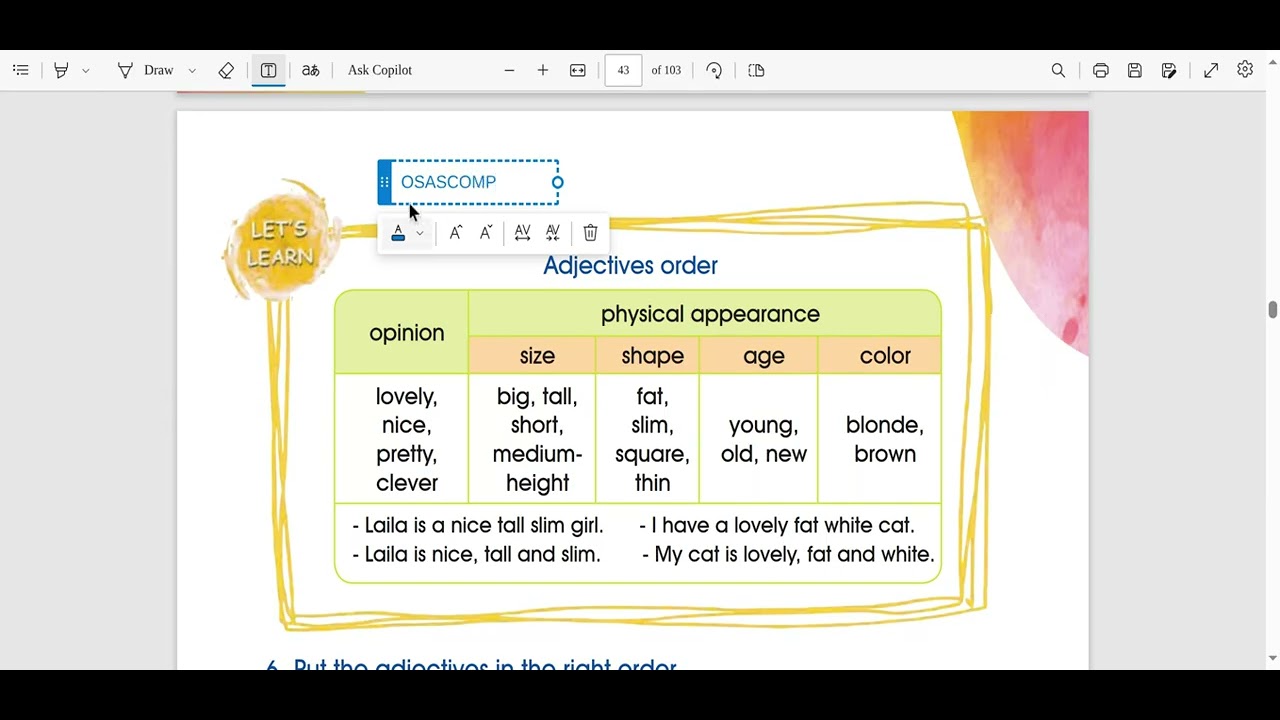1280x720 pixels.
Task: Select the Highlight tool
Action: tap(61, 70)
